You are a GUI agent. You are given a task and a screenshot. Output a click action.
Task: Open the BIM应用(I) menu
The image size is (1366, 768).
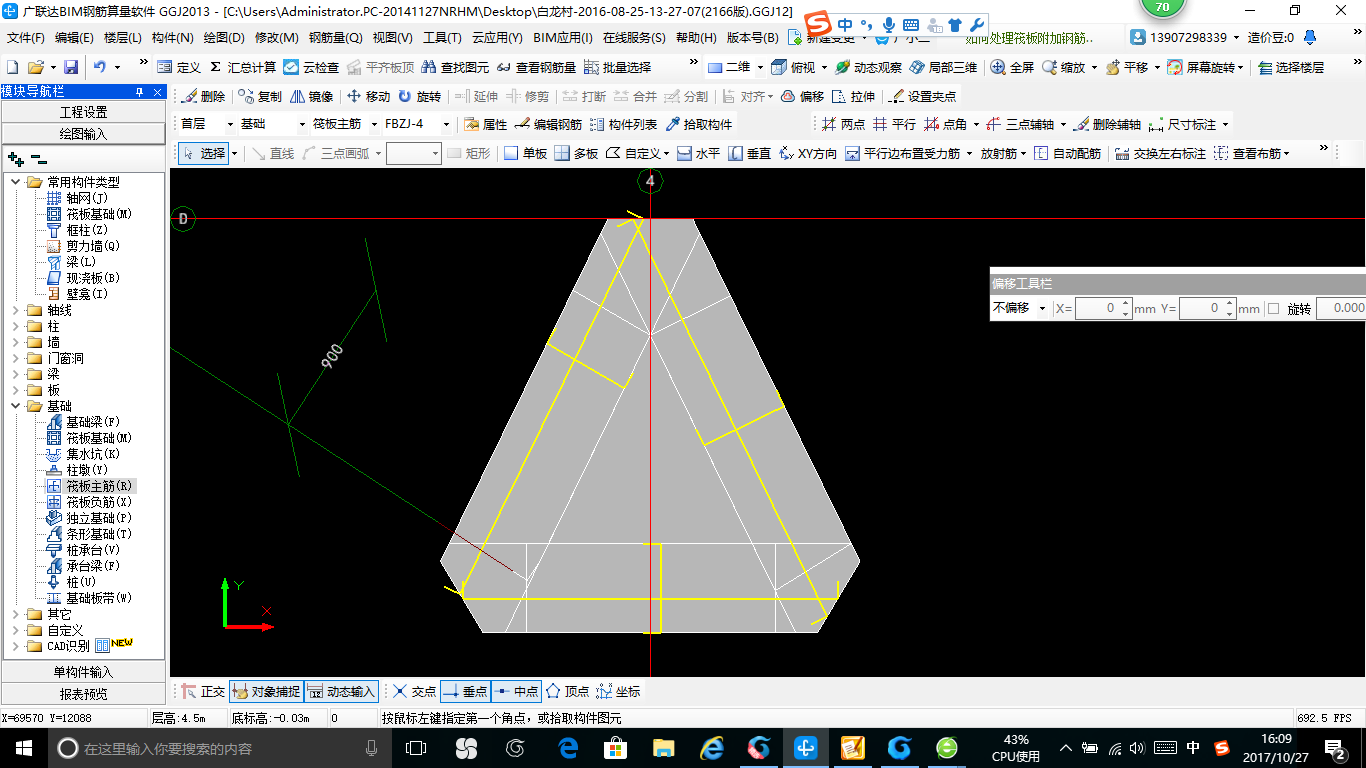coord(562,38)
